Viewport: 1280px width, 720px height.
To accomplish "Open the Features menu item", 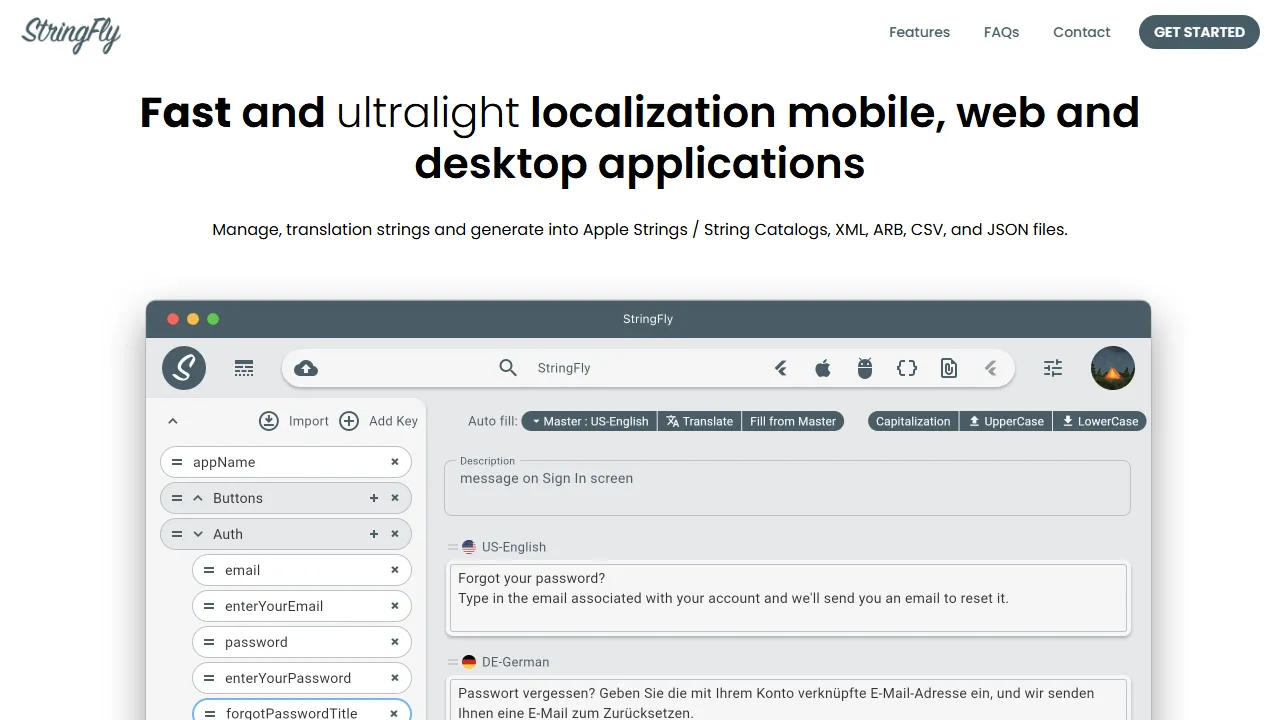I will [x=919, y=32].
